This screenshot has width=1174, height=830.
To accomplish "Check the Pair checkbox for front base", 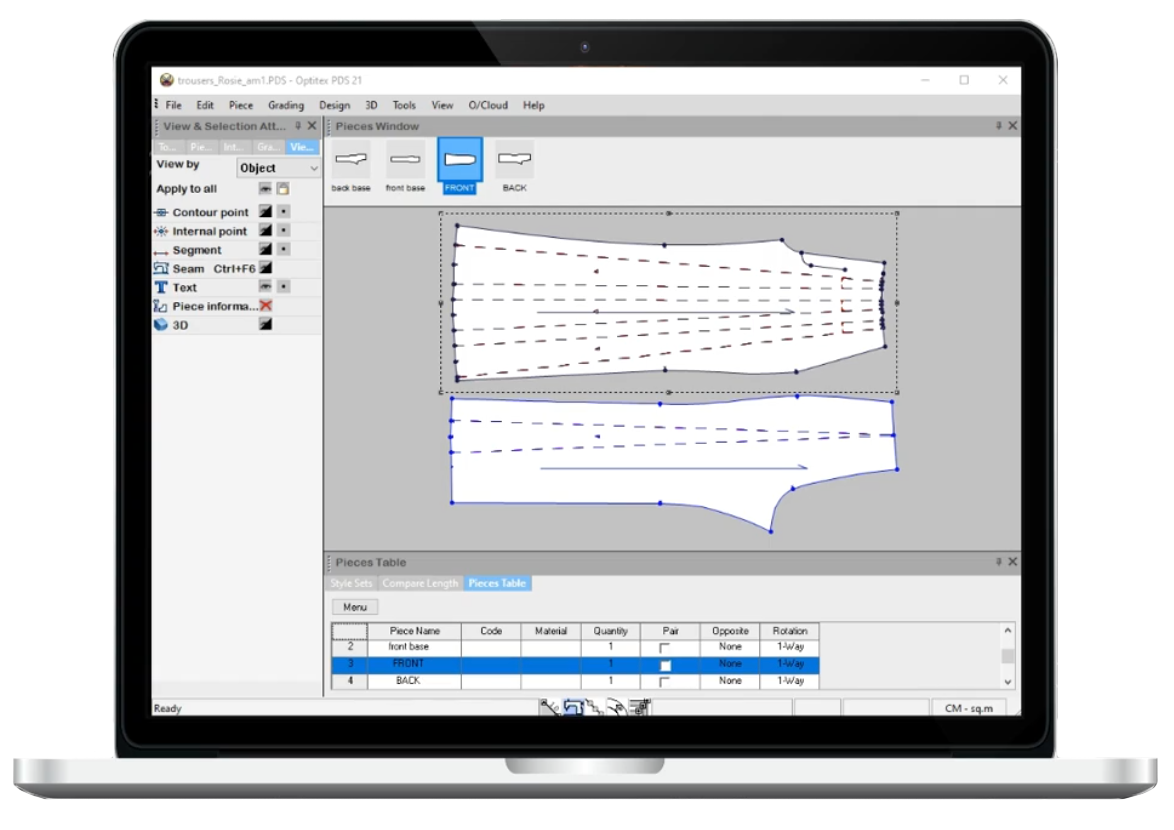I will click(x=665, y=648).
